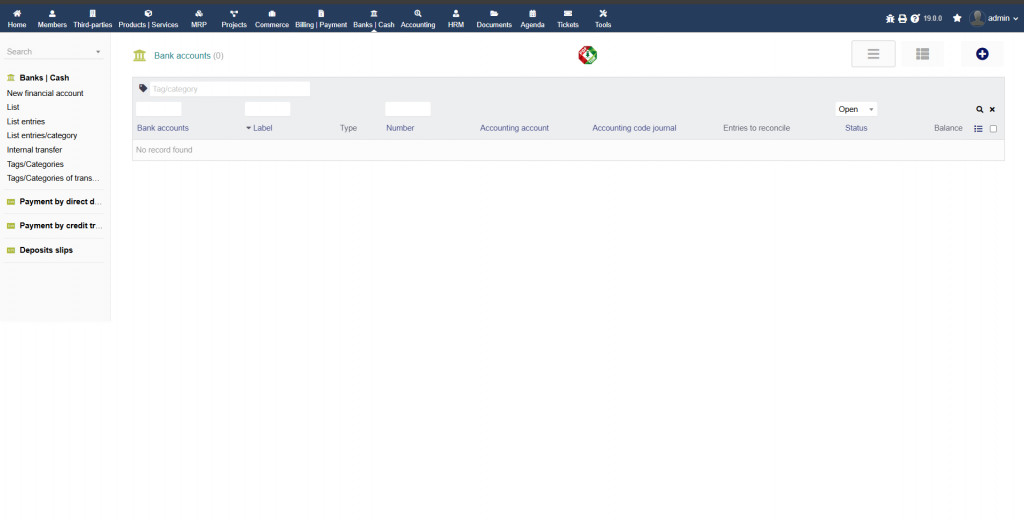Viewport: 1024px width, 520px height.
Task: Open New financial account link
Action: click(x=45, y=93)
